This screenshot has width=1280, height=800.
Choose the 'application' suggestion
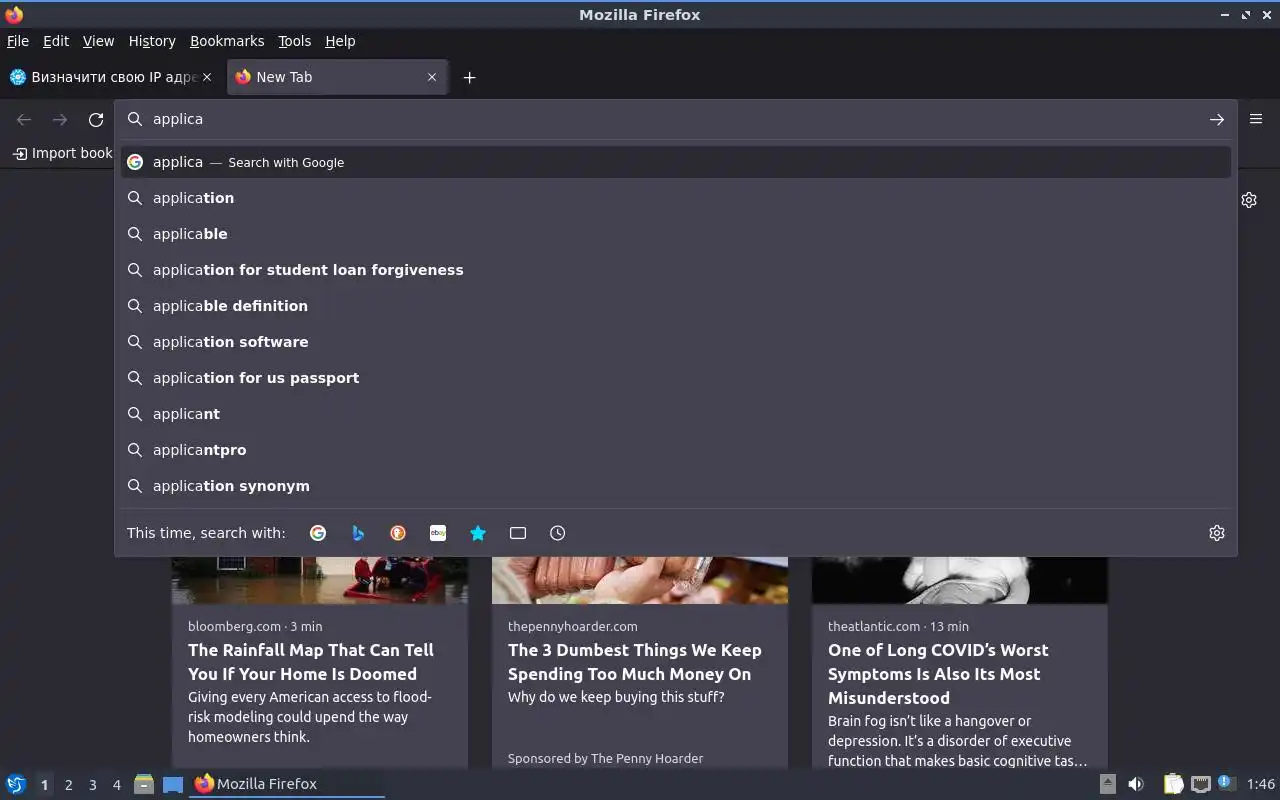coord(676,198)
